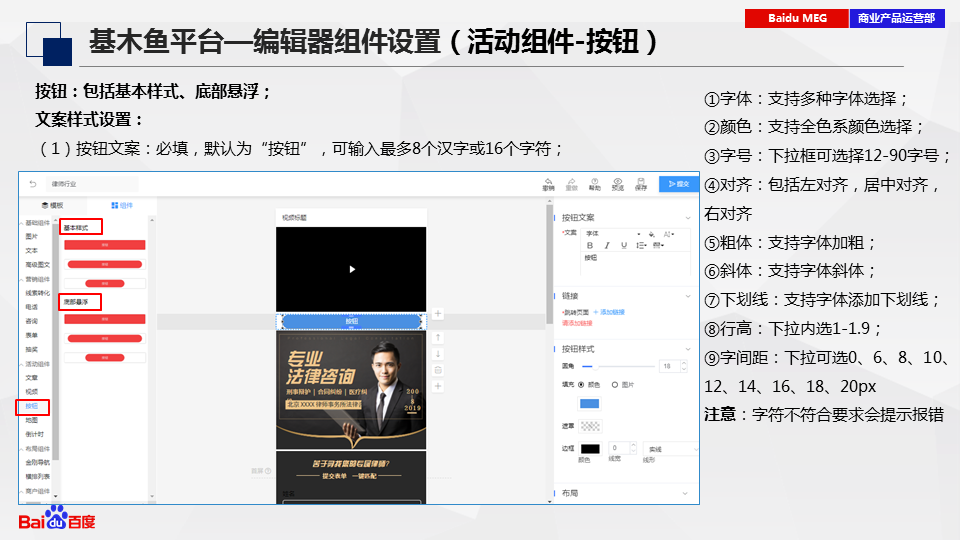The width and height of the screenshot is (960, 540).
Task: Pick the first rectangular style under 基本样式
Action: pos(105,245)
